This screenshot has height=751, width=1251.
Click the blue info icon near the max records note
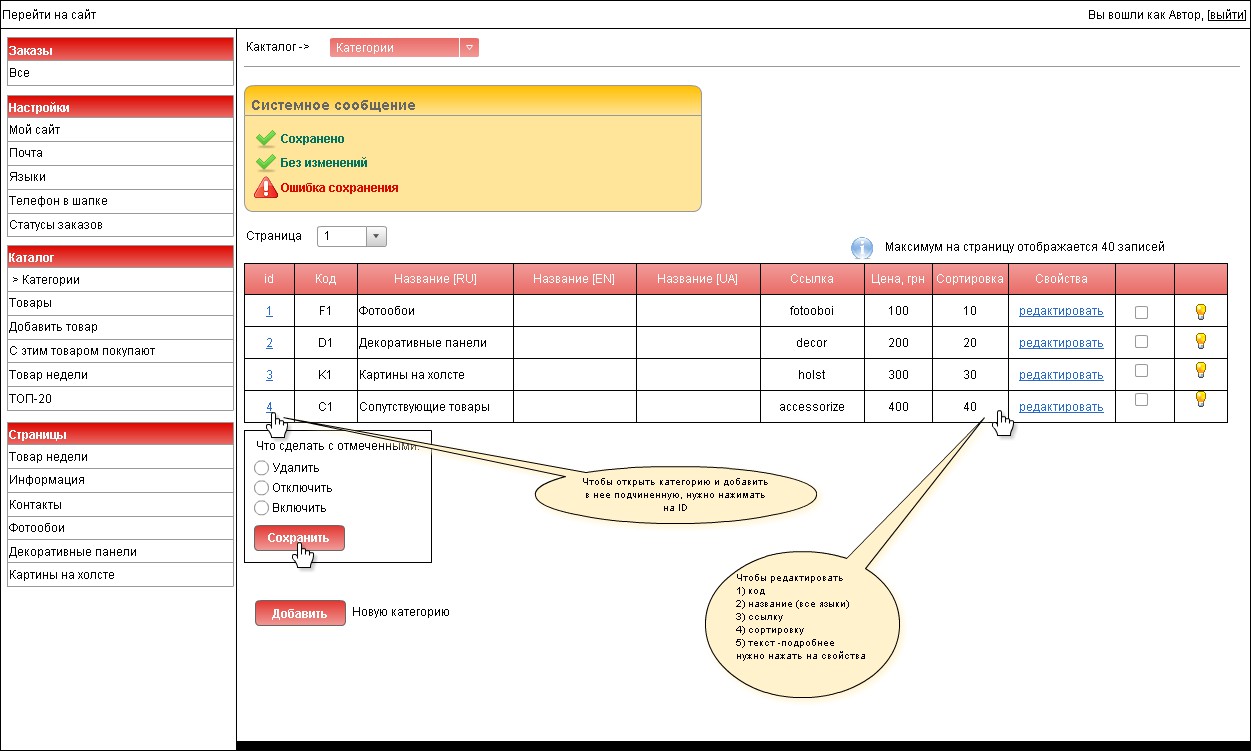click(x=862, y=248)
